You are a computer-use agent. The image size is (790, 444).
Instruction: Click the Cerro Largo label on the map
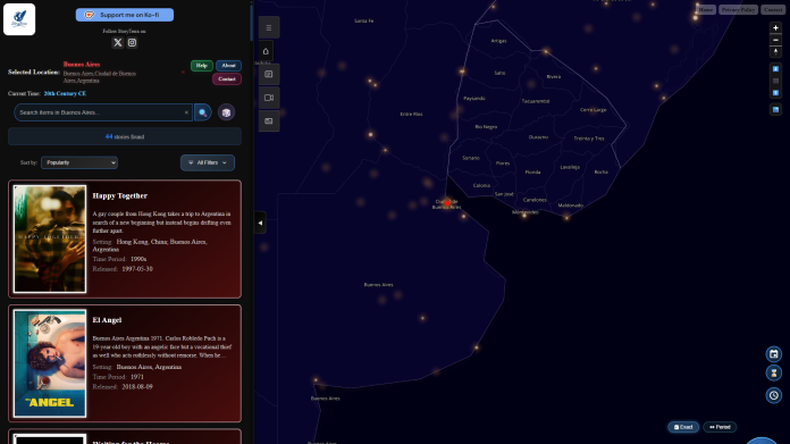pos(593,110)
